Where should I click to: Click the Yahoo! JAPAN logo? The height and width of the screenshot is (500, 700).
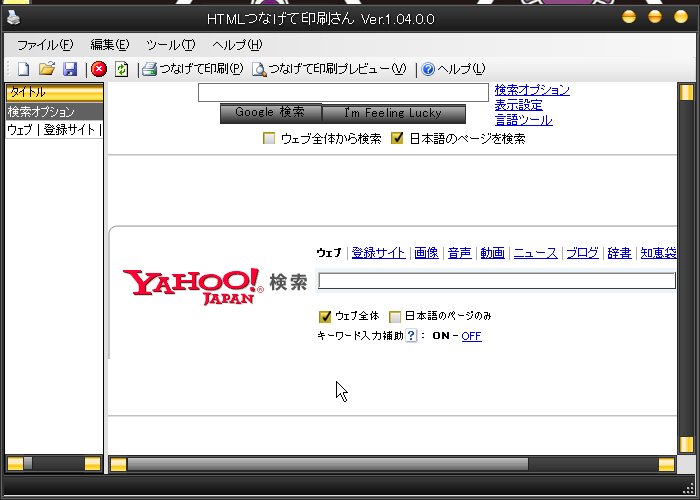[x=193, y=286]
